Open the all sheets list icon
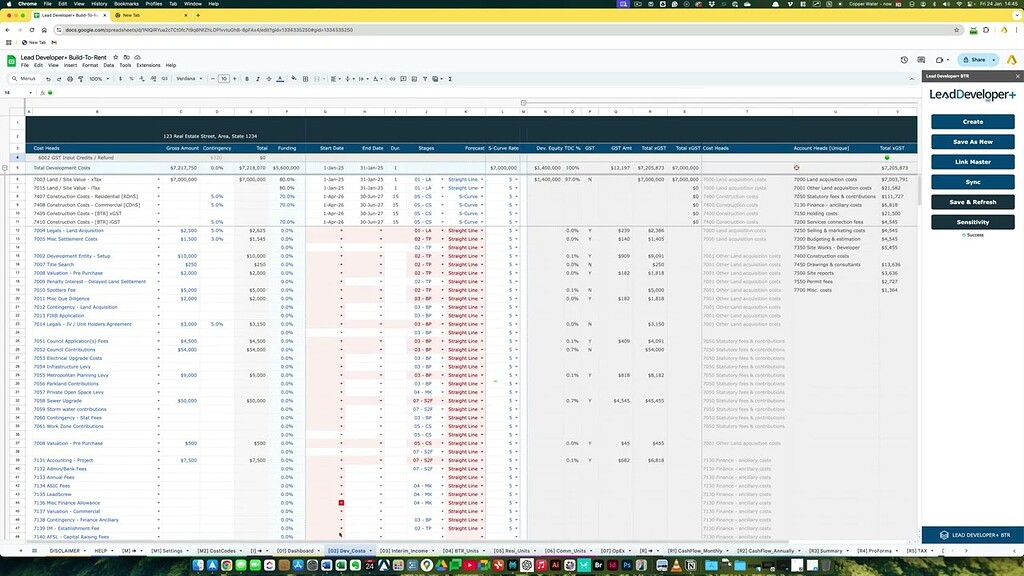The height and width of the screenshot is (576, 1024). 35,551
